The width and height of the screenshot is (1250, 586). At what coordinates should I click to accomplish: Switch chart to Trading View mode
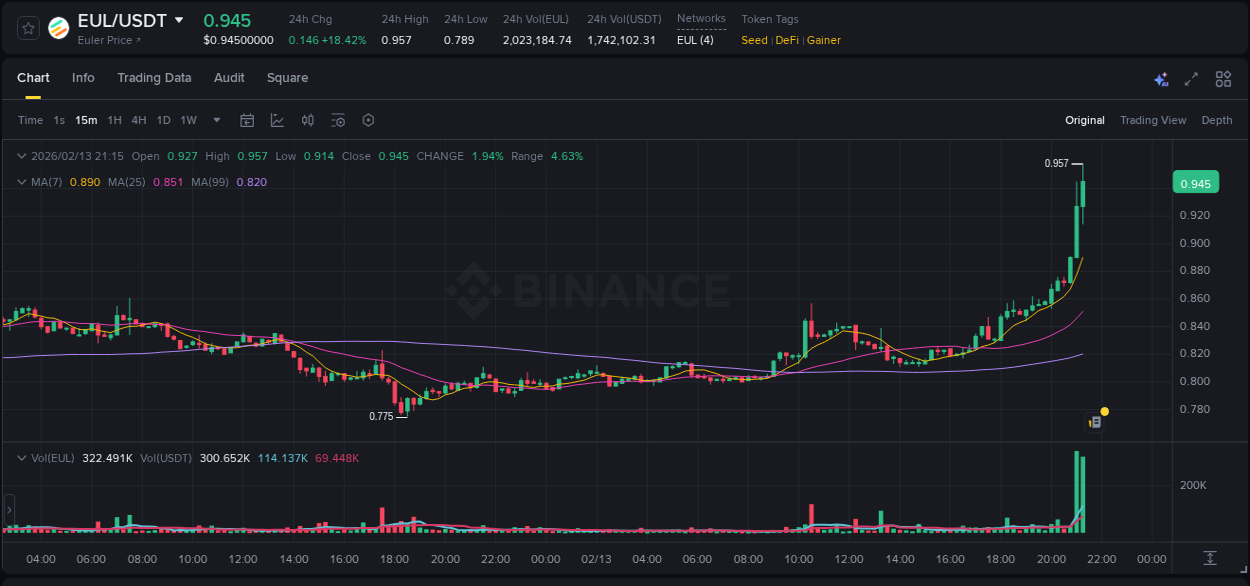tap(1153, 120)
